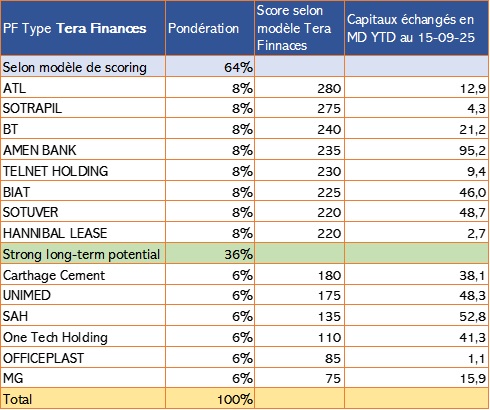Viewport: 490px width, 410px height.
Task: Select the Carthage Cement cell
Action: point(83,275)
